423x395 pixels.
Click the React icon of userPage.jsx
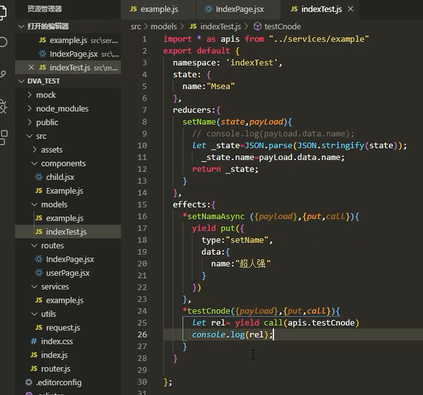point(39,273)
